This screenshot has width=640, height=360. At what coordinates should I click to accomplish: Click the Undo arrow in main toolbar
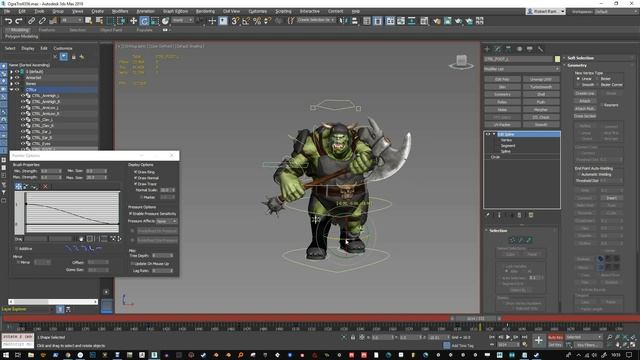tap(8, 21)
